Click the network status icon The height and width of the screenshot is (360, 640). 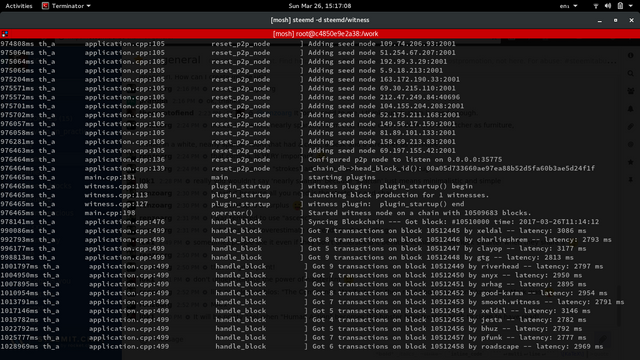(596, 6)
